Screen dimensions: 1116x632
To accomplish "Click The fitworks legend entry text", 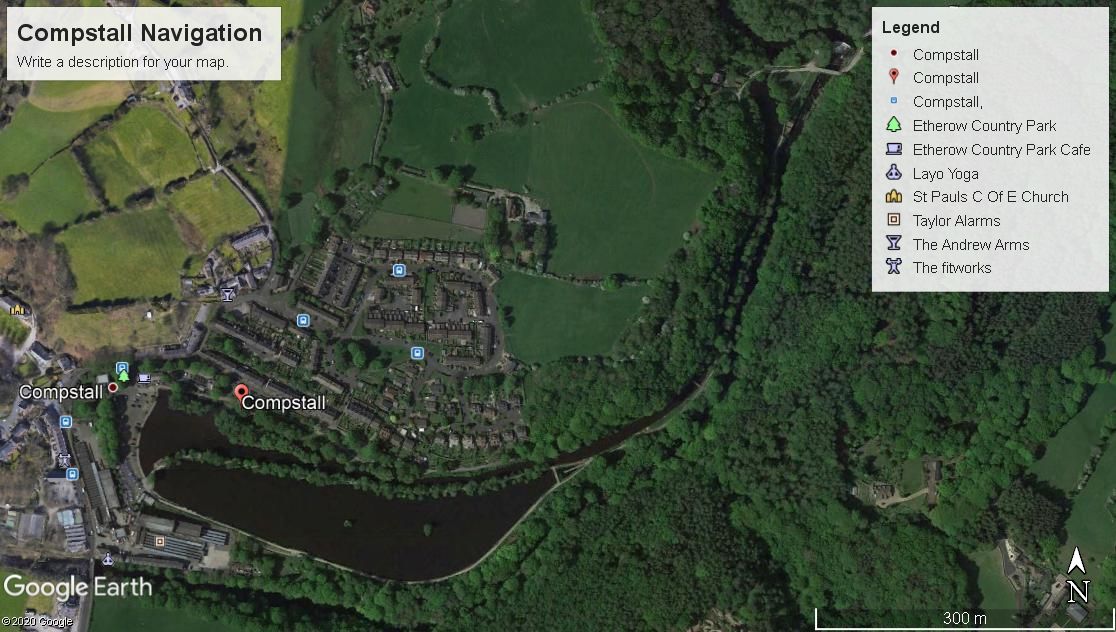I will (x=952, y=268).
